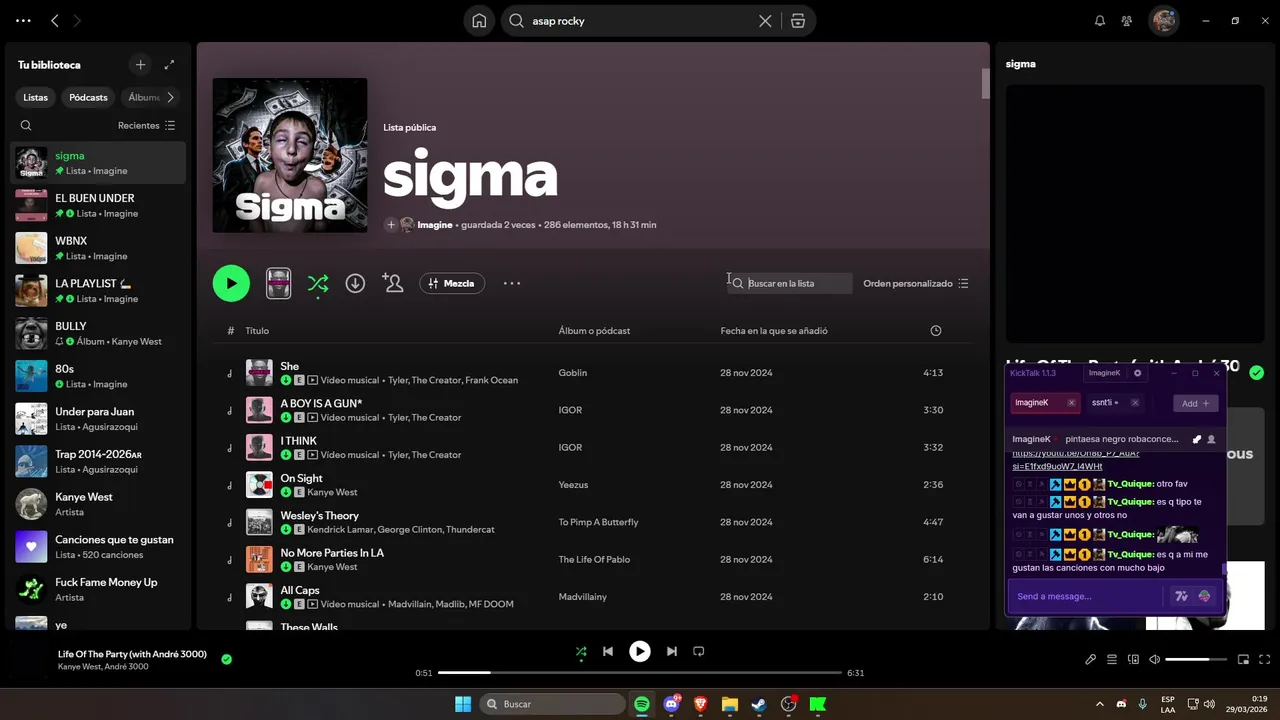Open EL BUEN UNDER playlist in library

pos(98,205)
